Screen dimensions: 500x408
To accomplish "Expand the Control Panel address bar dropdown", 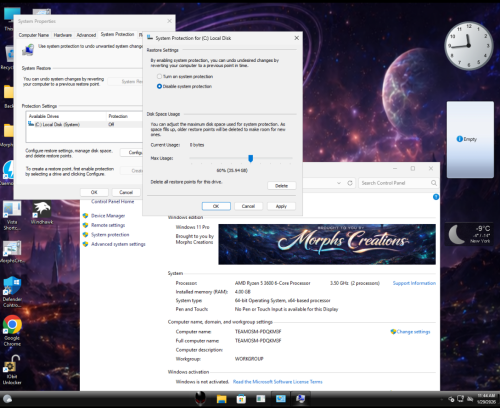I will coord(339,183).
